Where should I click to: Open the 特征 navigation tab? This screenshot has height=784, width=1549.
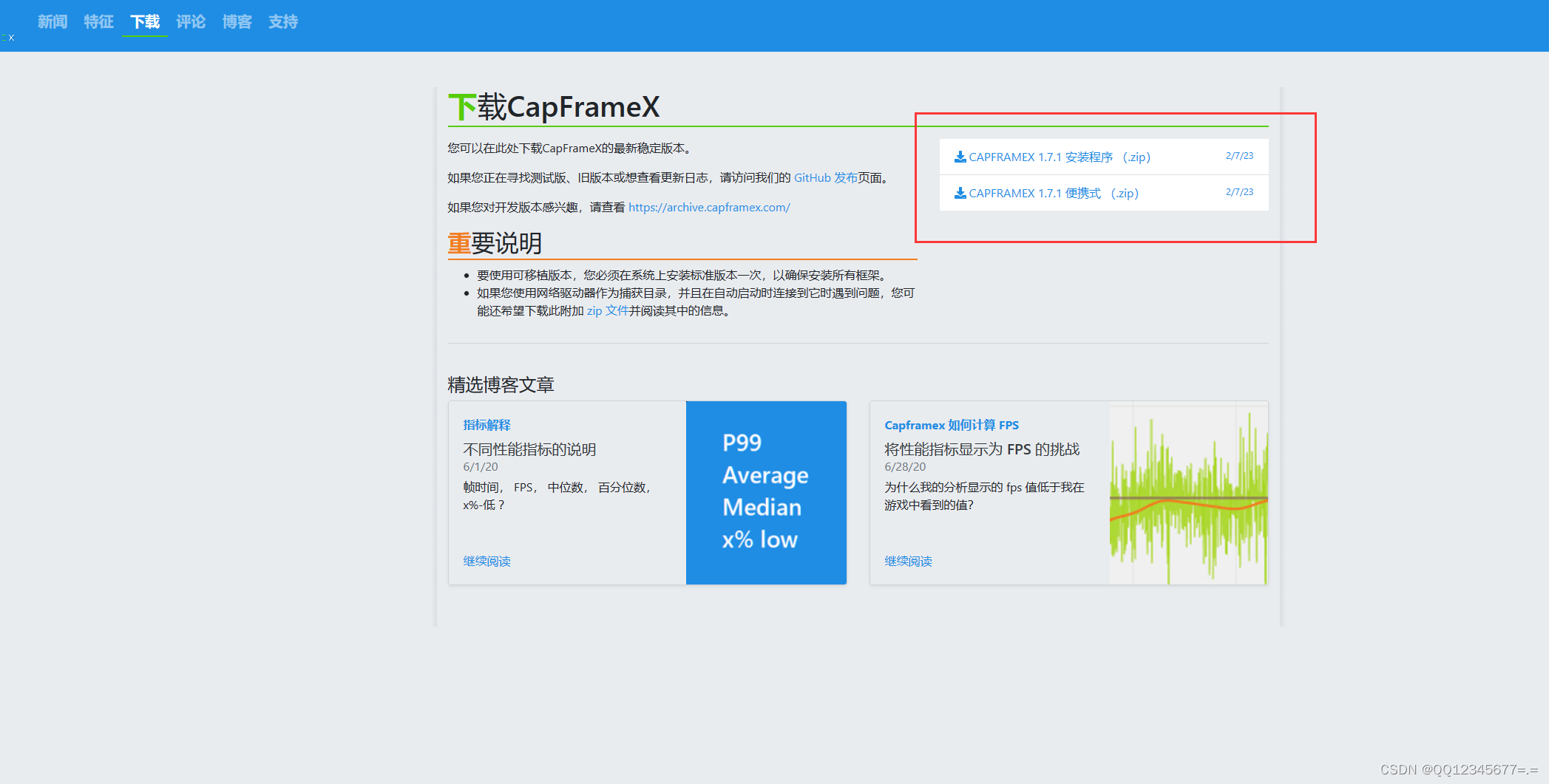(98, 22)
